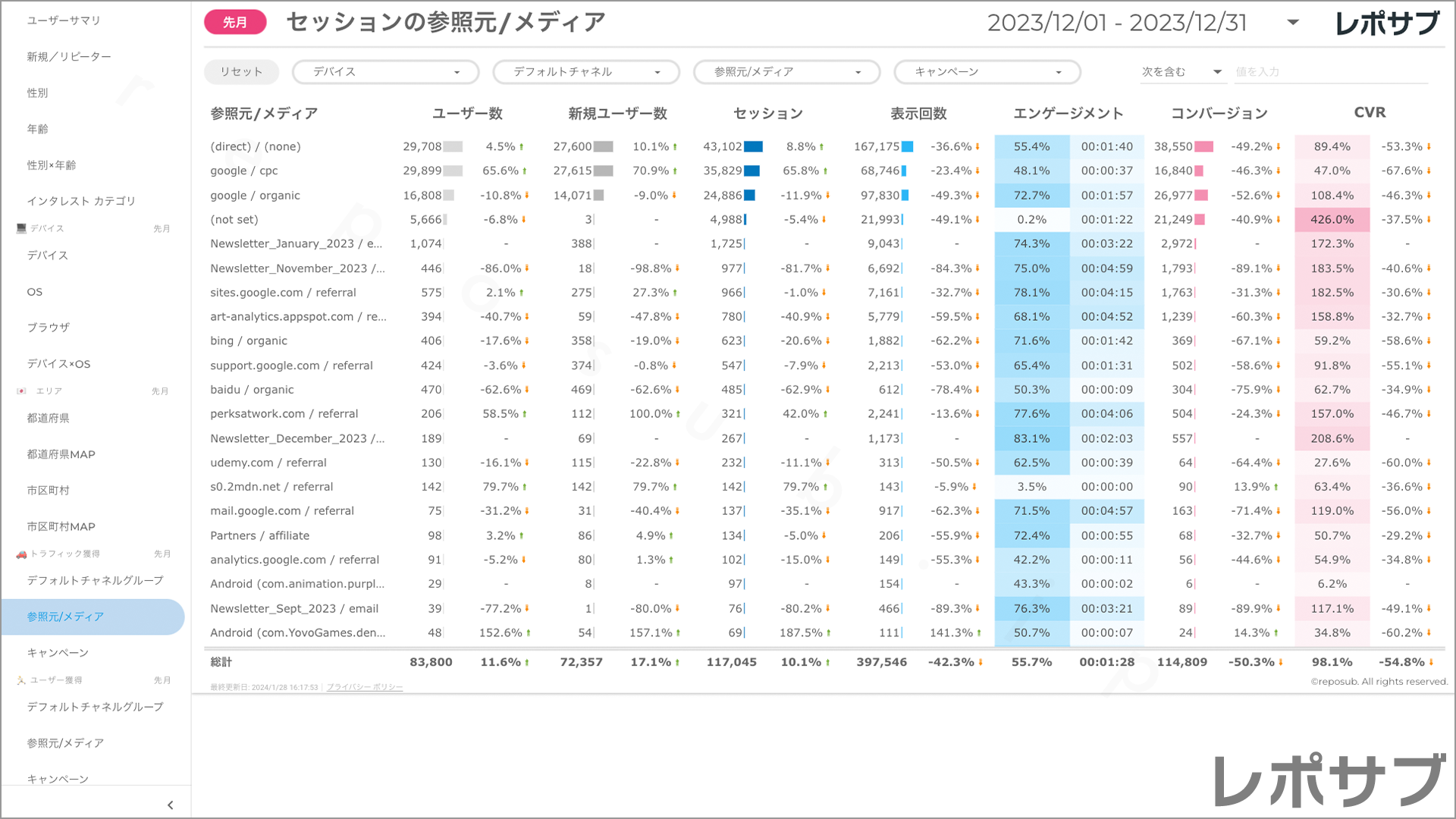1456x819 pixels.
Task: Click the laptop icon beside デバイス section
Action: (x=21, y=228)
